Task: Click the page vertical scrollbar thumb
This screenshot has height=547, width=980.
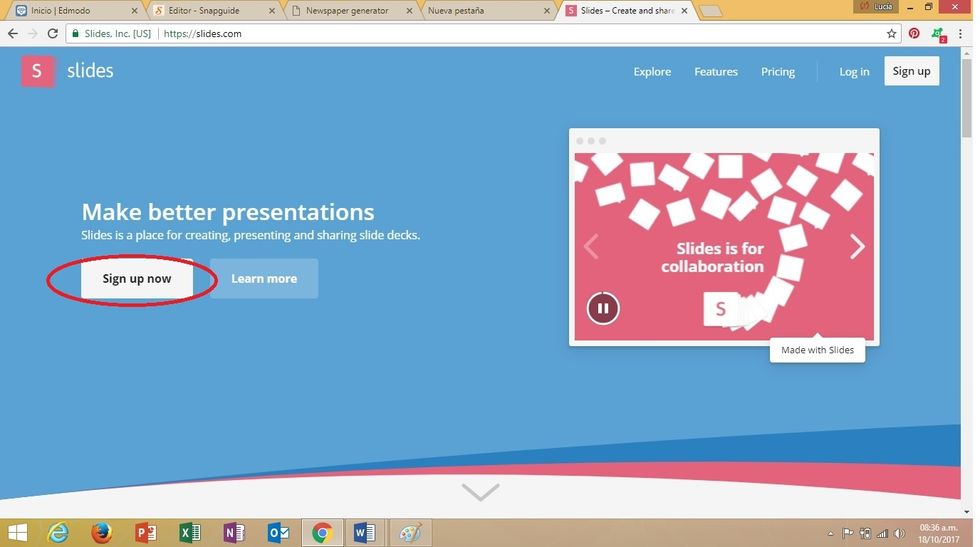Action: click(x=967, y=97)
